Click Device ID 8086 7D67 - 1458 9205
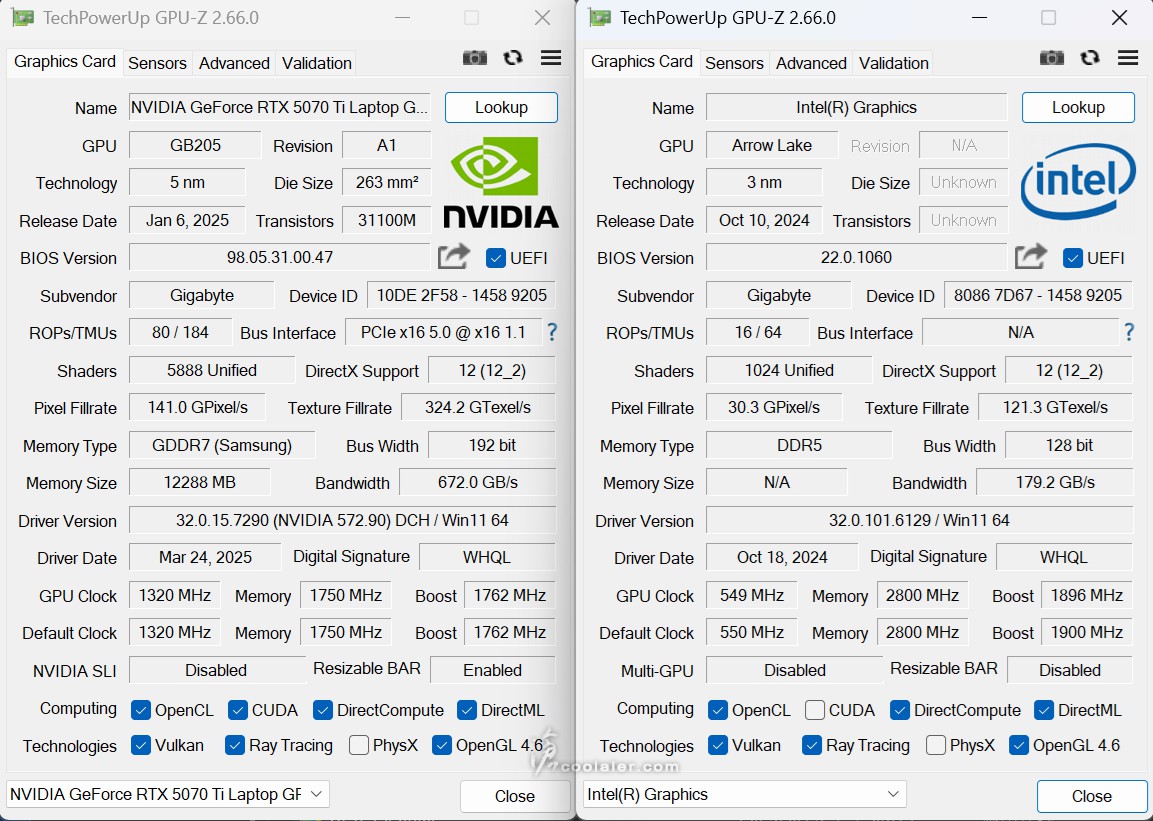The width and height of the screenshot is (1153, 821). pyautogui.click(x=1038, y=295)
